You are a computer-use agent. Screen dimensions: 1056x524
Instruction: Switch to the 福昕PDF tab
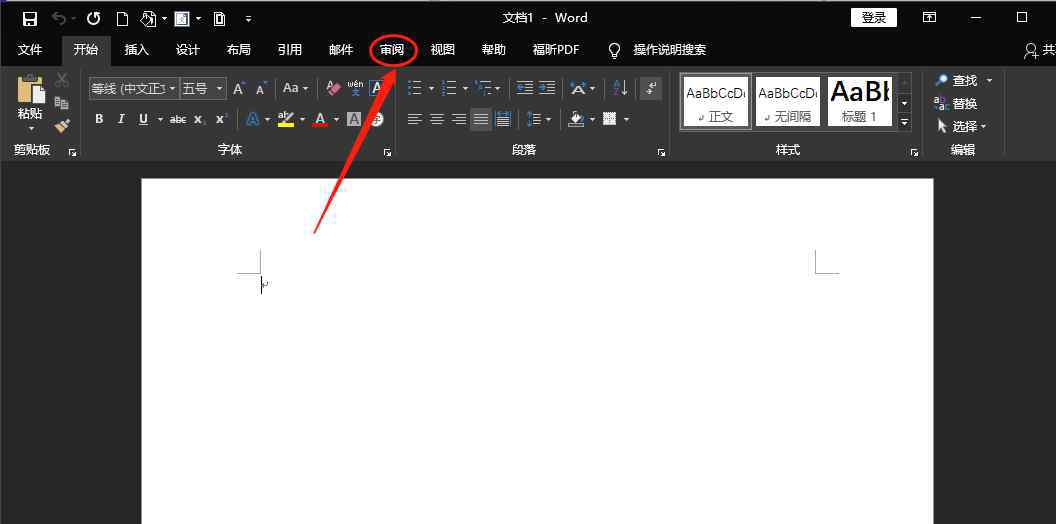tap(556, 50)
